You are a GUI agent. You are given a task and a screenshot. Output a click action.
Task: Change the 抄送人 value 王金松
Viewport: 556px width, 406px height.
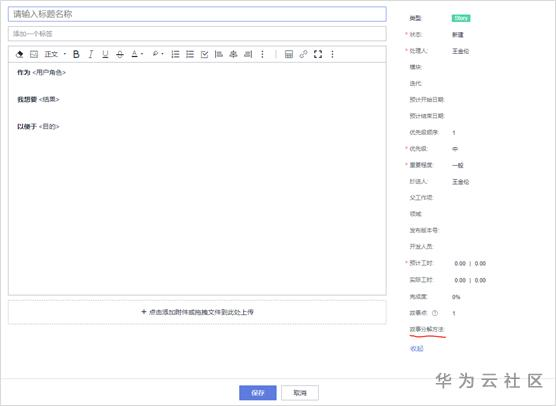[461, 182]
